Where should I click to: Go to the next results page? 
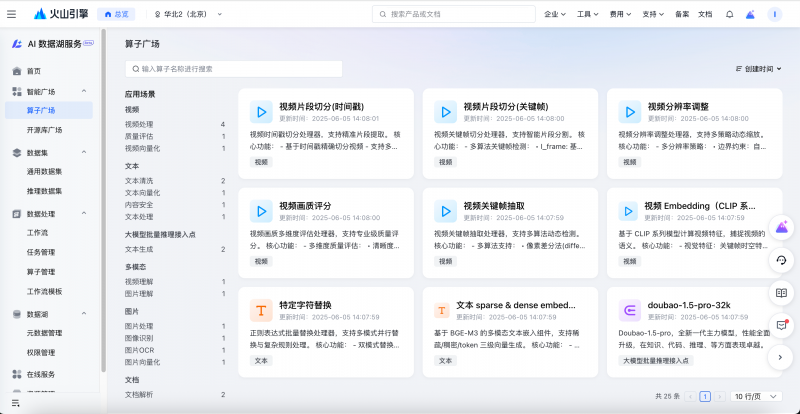(719, 396)
